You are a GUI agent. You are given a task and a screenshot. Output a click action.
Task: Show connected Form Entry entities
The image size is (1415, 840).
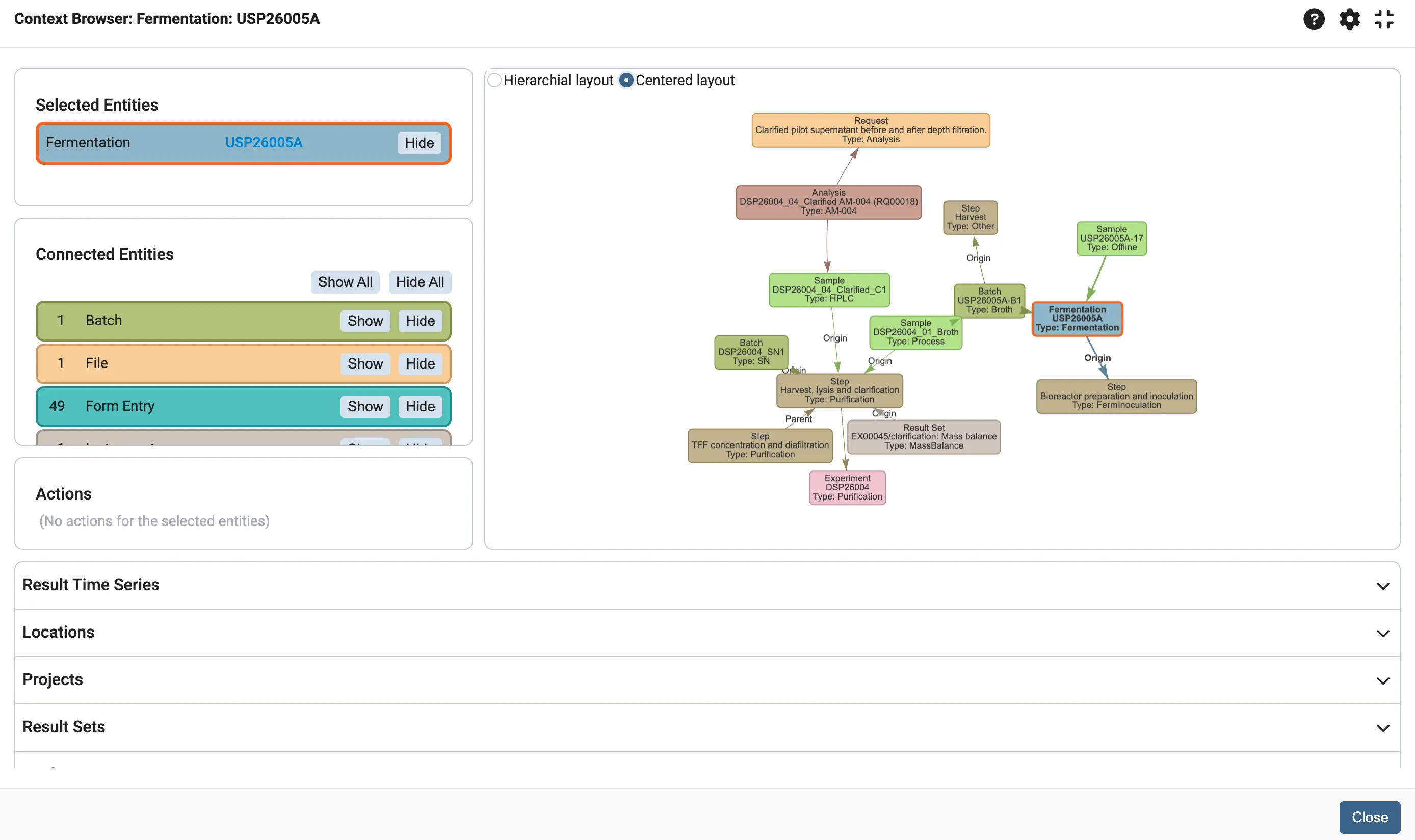point(365,406)
